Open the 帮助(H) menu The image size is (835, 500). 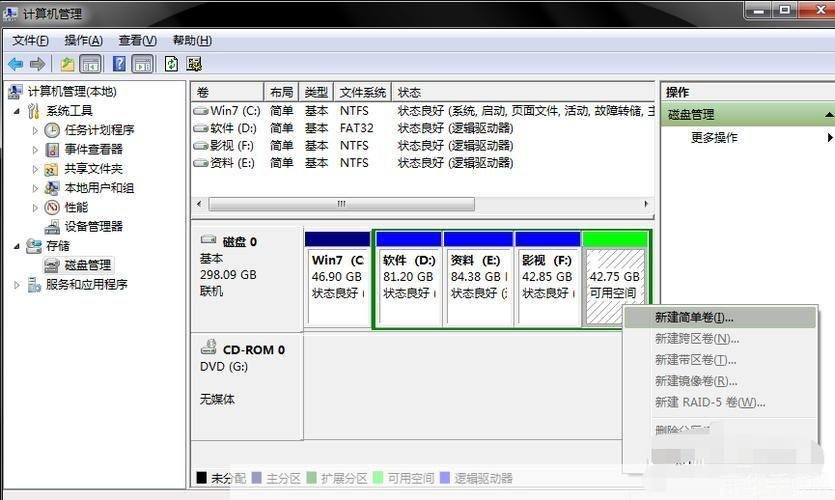pyautogui.click(x=192, y=40)
